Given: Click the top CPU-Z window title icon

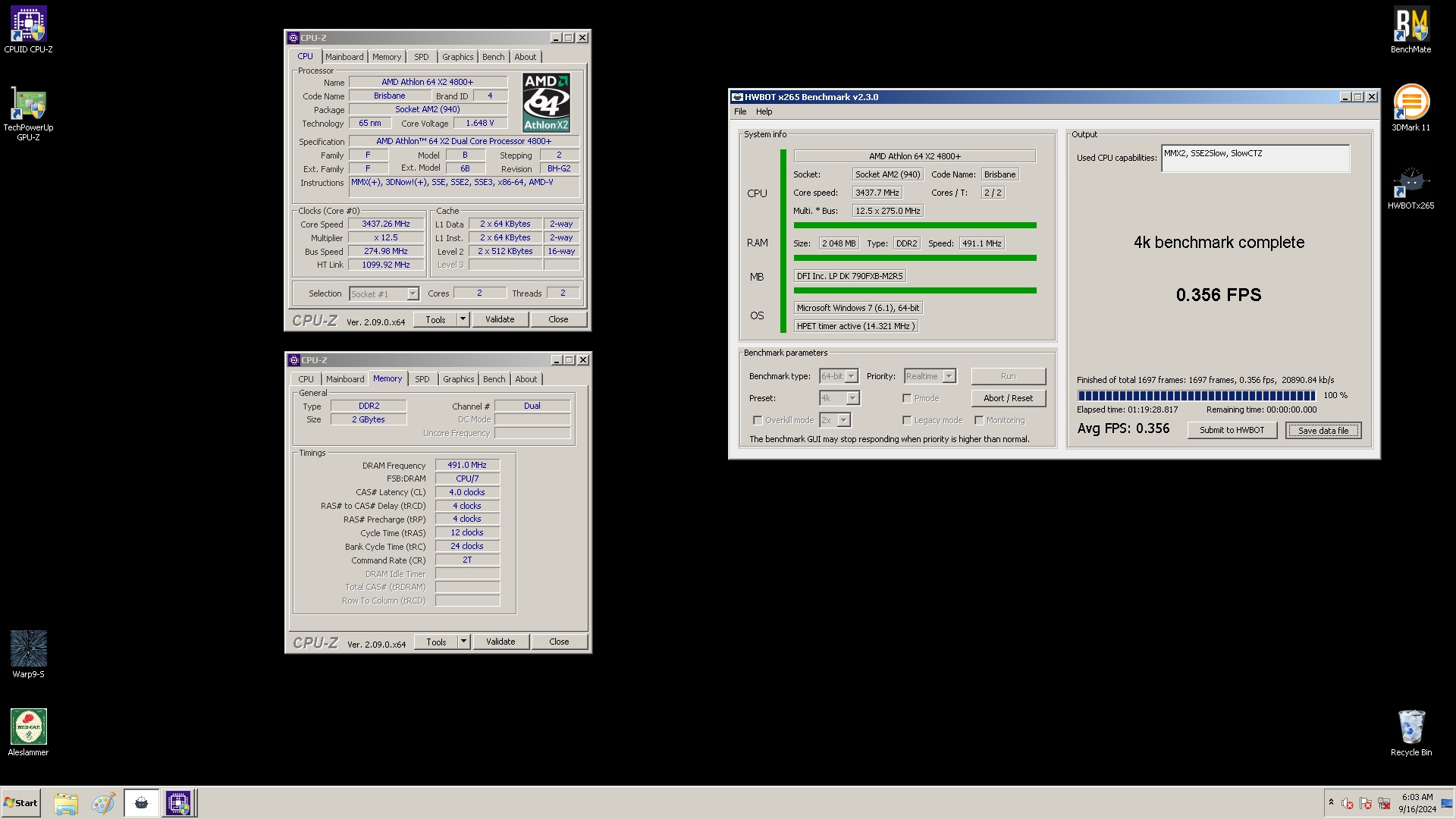Looking at the screenshot, I should click(x=293, y=38).
